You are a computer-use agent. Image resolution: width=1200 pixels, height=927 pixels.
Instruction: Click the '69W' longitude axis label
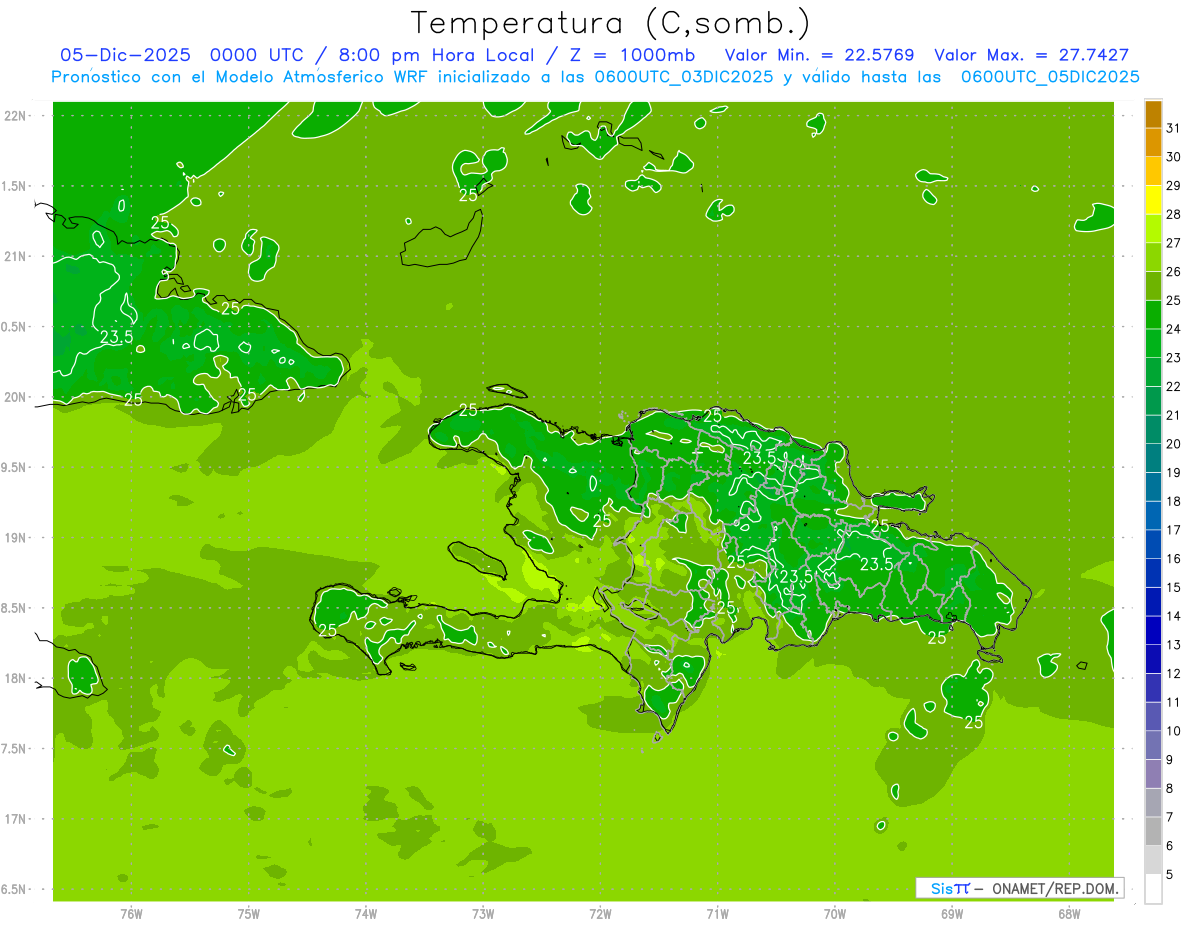point(951,914)
